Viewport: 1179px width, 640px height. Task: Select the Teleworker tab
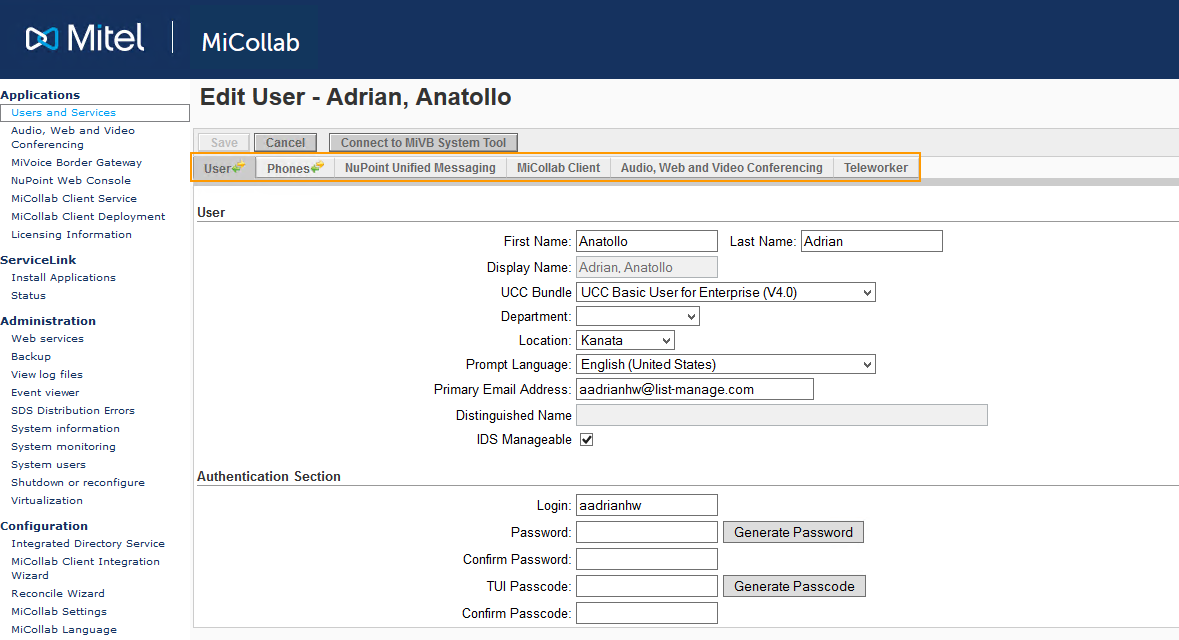pyautogui.click(x=875, y=168)
